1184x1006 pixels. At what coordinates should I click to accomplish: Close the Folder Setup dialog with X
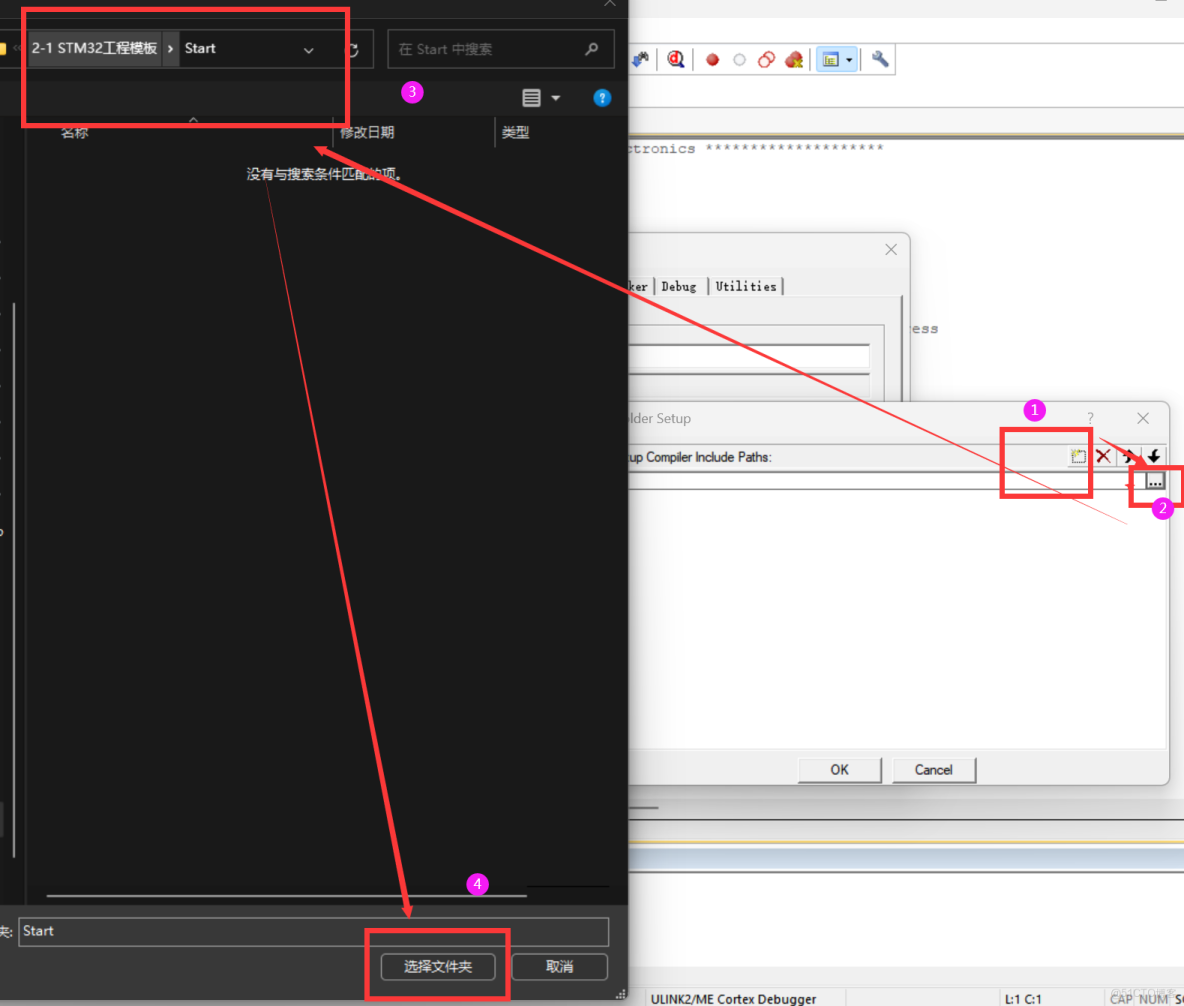[1143, 418]
